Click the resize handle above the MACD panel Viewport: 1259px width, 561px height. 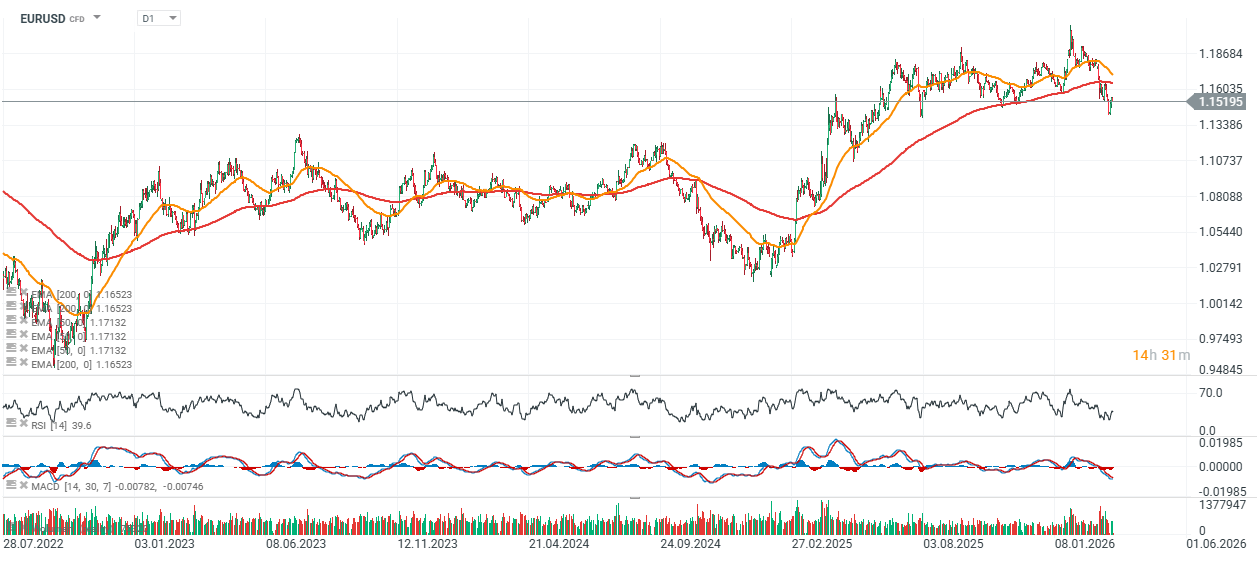pos(634,436)
